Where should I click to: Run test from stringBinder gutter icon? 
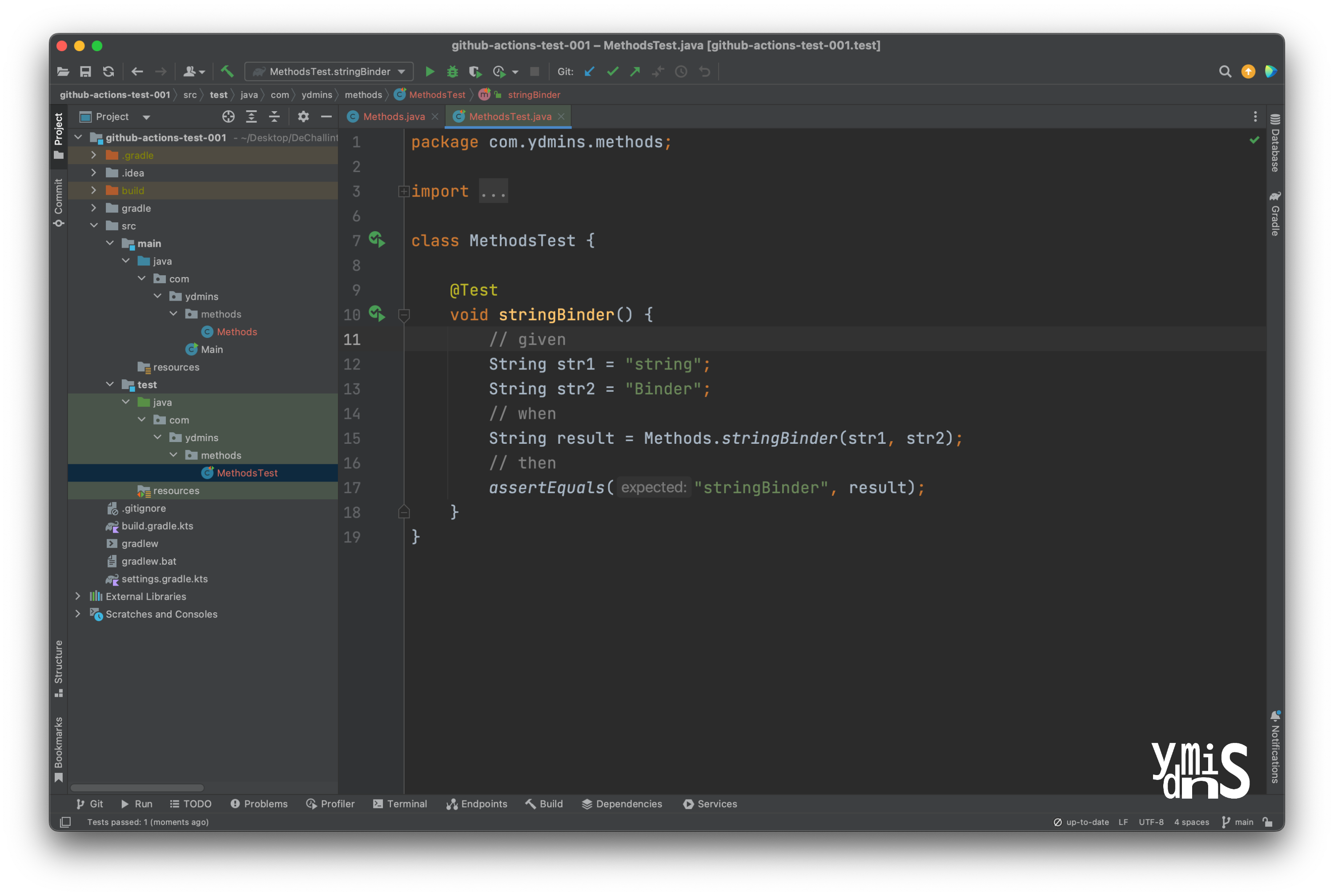pyautogui.click(x=377, y=314)
